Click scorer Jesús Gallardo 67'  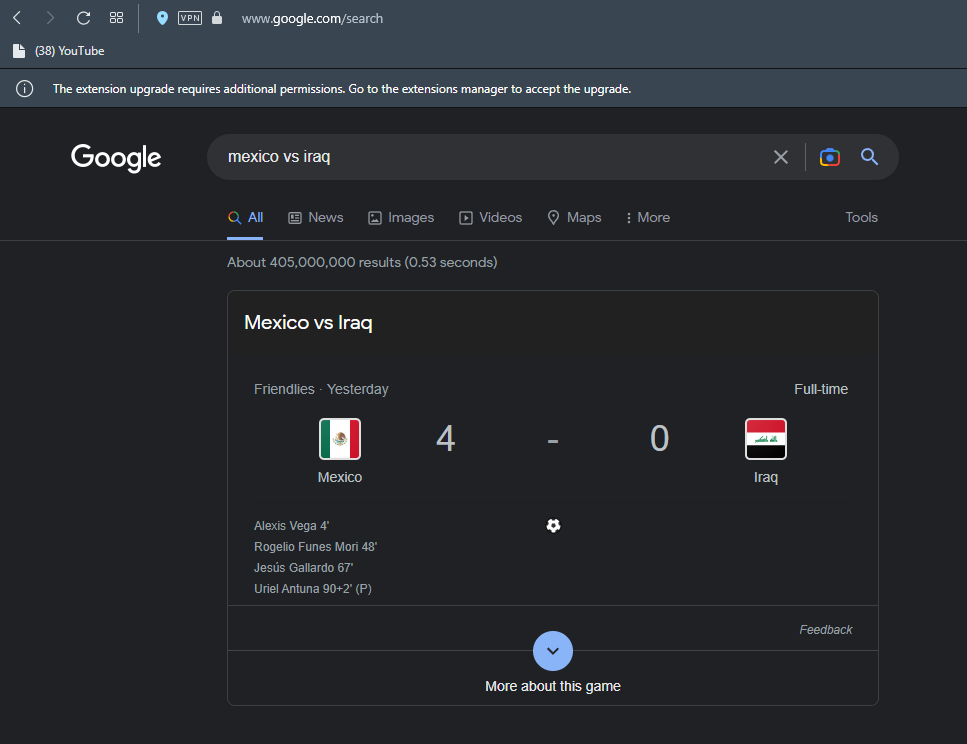(x=303, y=568)
